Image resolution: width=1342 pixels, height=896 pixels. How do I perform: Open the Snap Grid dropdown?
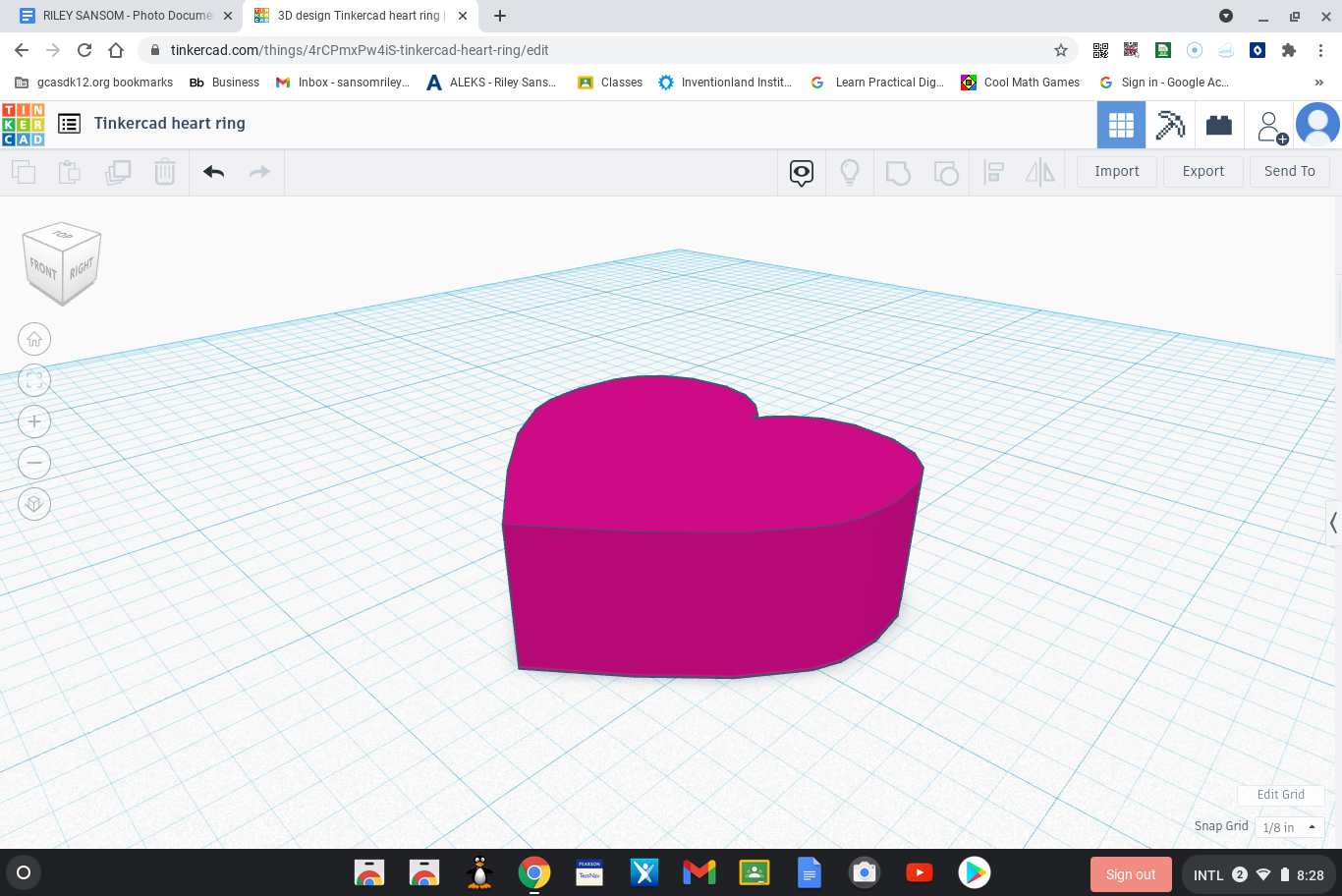click(1290, 827)
